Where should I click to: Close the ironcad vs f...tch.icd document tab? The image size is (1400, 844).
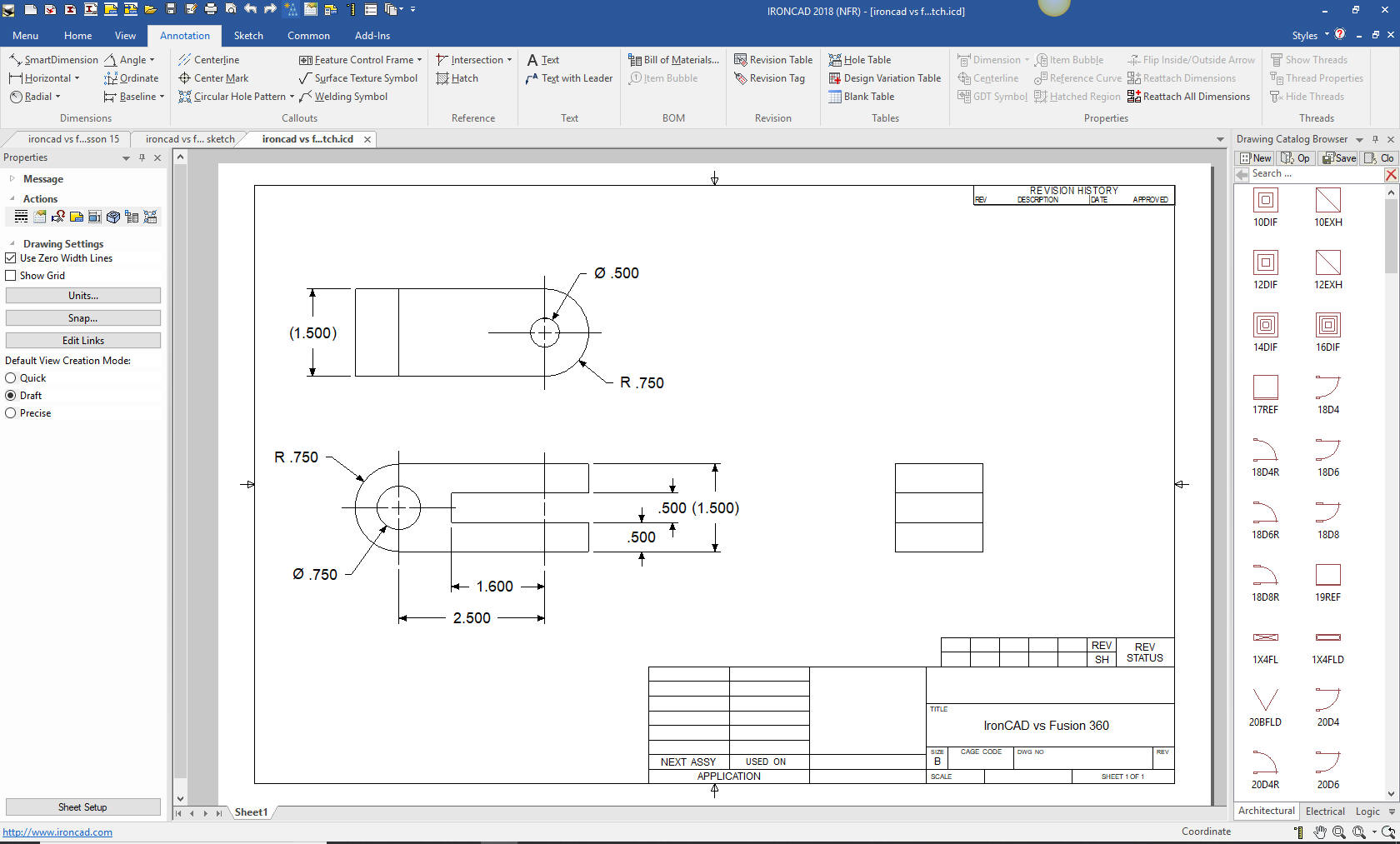pyautogui.click(x=367, y=139)
